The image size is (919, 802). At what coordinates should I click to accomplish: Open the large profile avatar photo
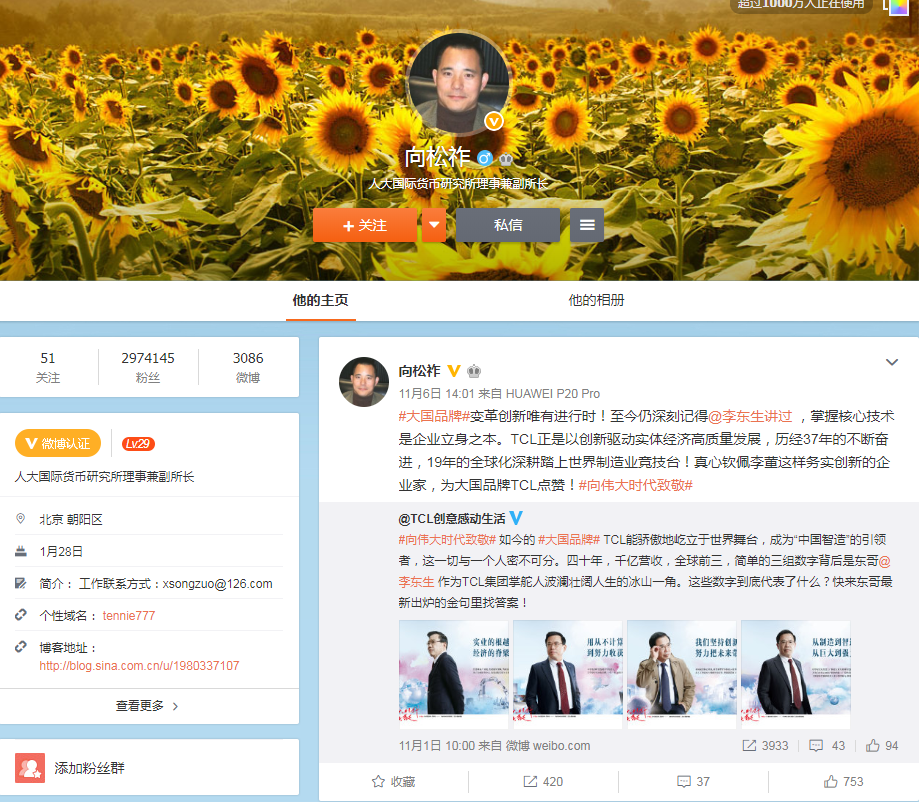point(458,83)
